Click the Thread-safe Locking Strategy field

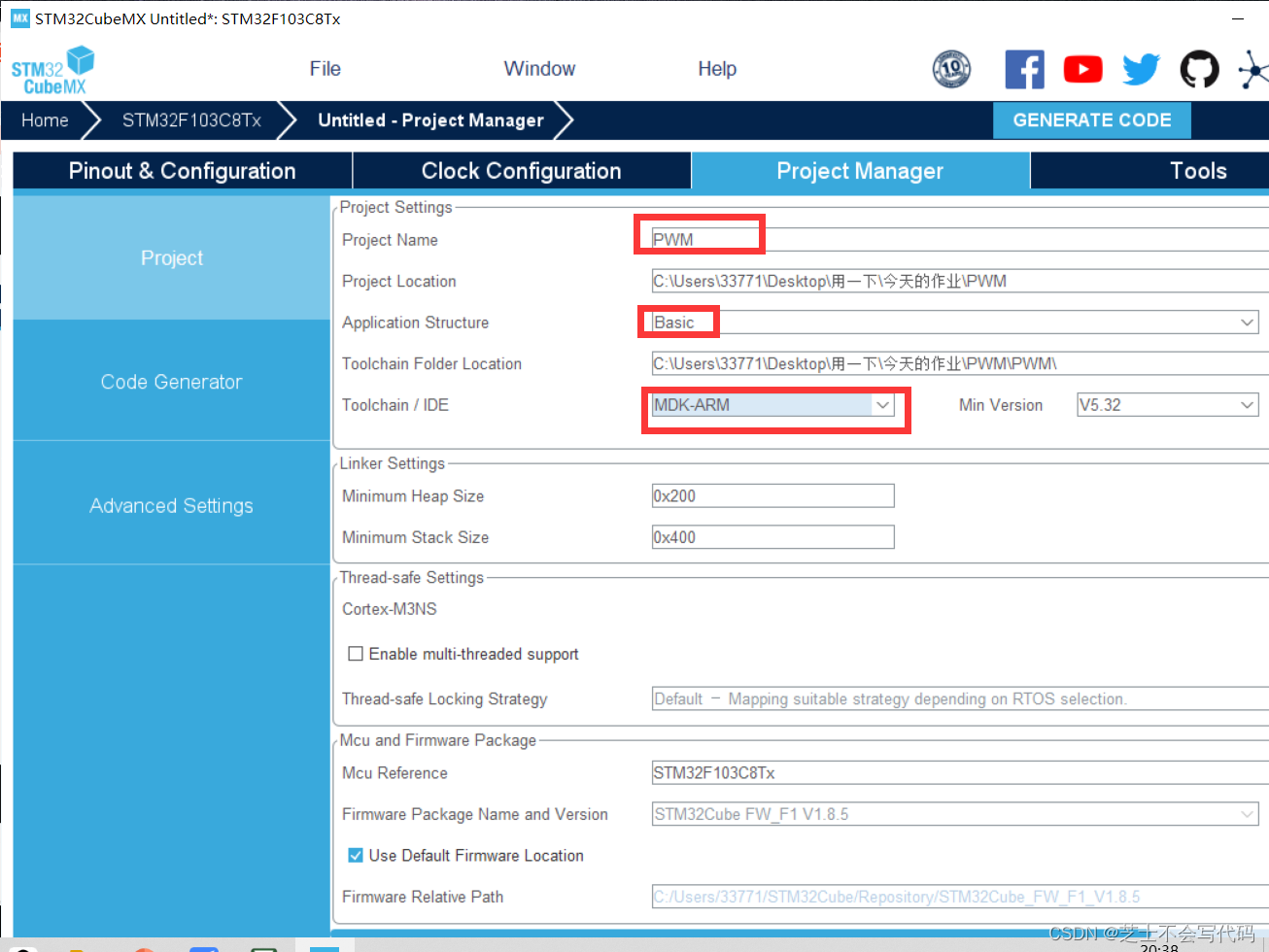(x=960, y=698)
